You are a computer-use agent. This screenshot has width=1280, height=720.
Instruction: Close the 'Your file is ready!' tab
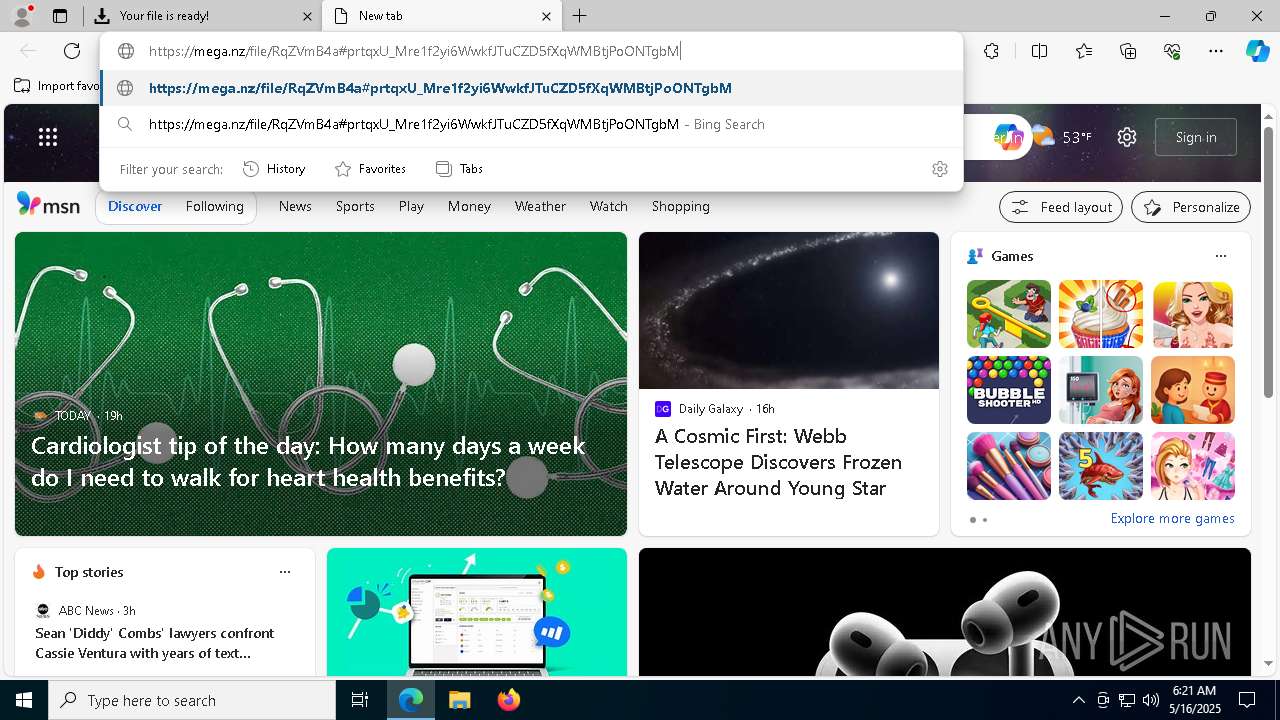307,16
